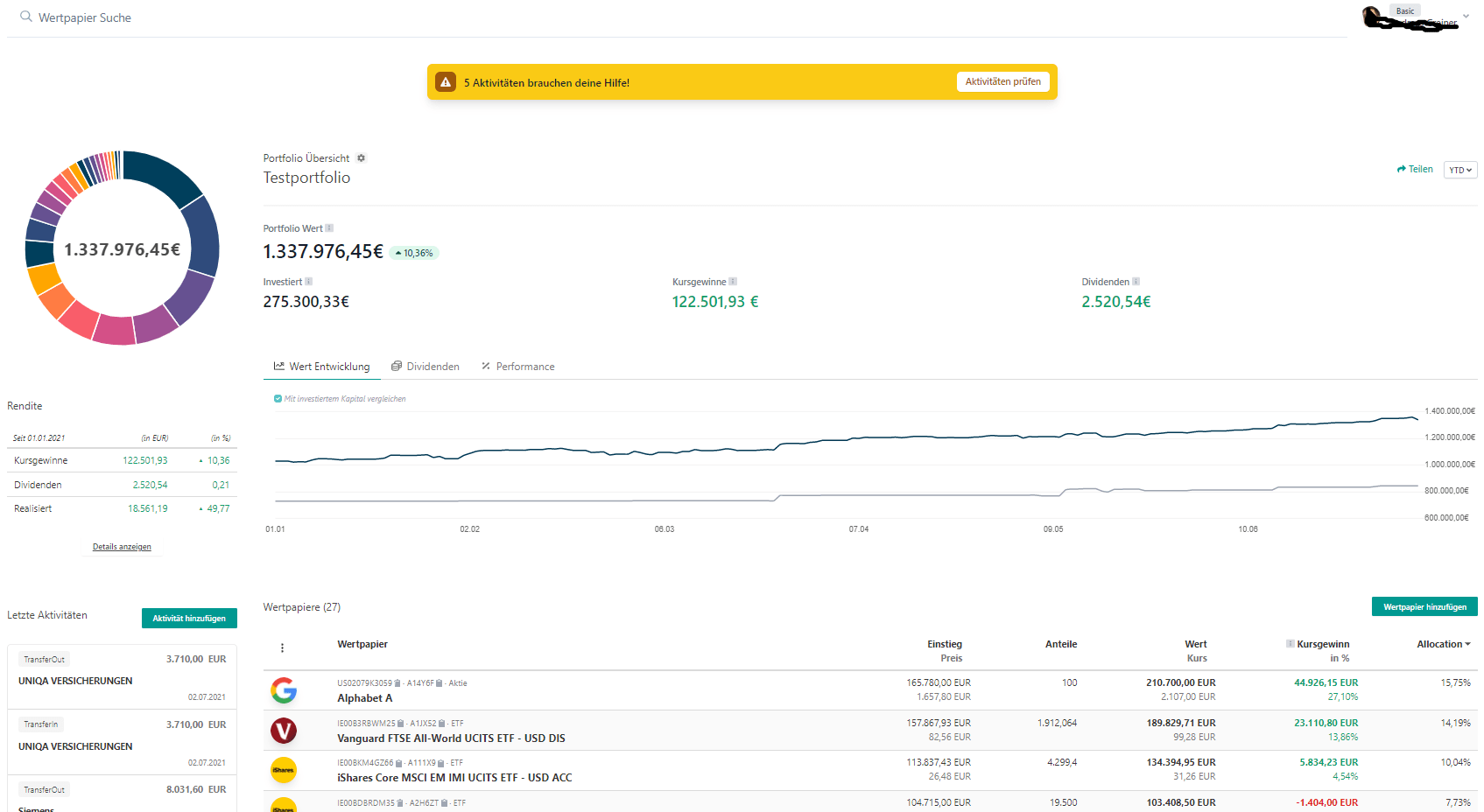The width and height of the screenshot is (1484, 812).
Task: Copy ISIN IE00BDBRDM35 via clipboard icon
Action: pos(400,803)
